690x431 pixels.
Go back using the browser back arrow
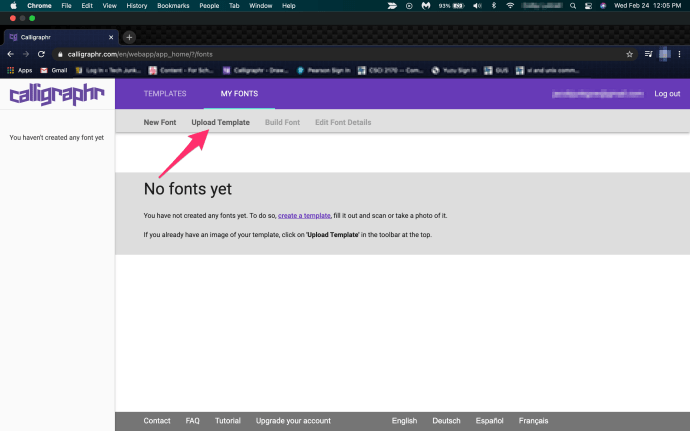click(10, 54)
